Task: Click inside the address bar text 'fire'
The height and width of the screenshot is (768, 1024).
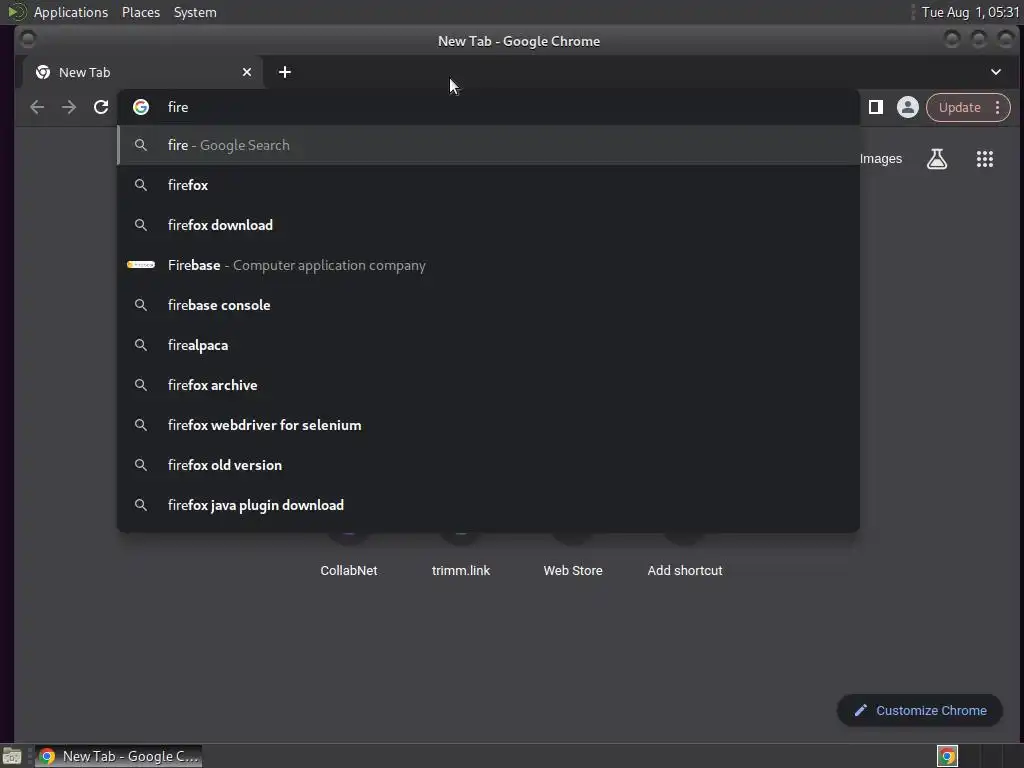Action: coord(178,107)
